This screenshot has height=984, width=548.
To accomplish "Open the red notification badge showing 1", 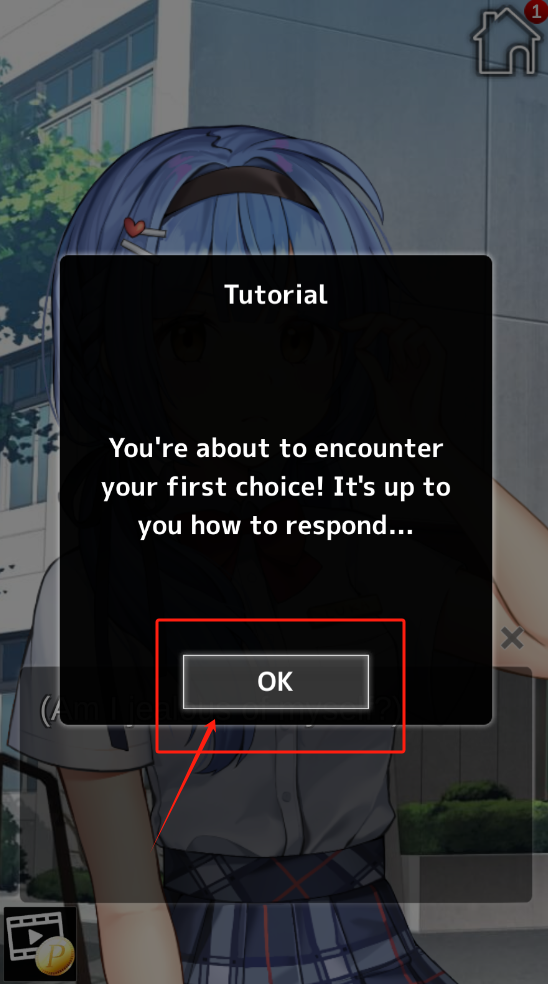I will 535,11.
